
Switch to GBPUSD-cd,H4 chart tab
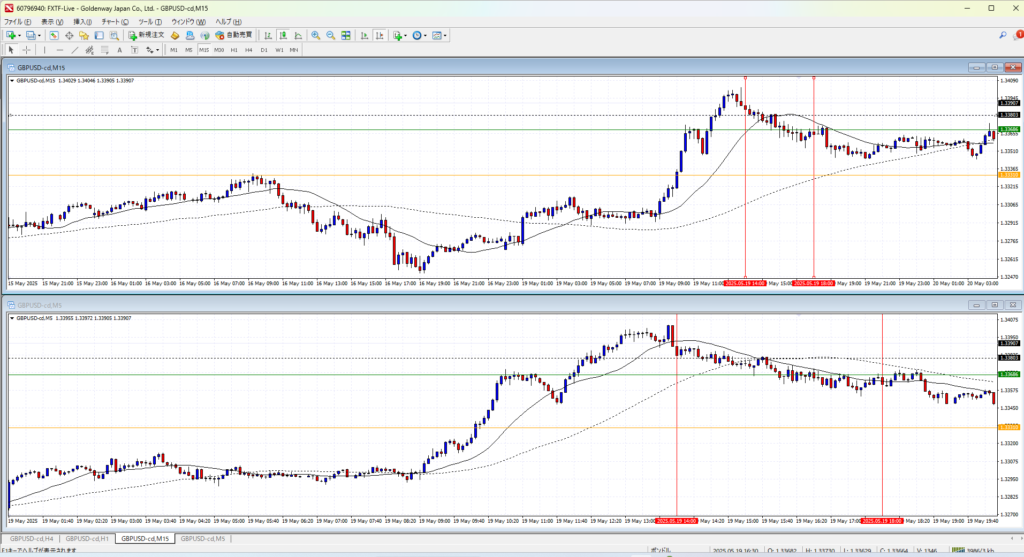pos(31,539)
